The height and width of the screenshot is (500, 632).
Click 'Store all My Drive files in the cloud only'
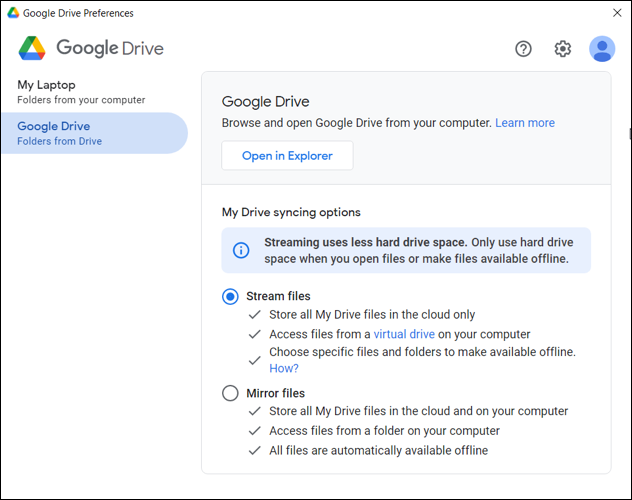[372, 314]
